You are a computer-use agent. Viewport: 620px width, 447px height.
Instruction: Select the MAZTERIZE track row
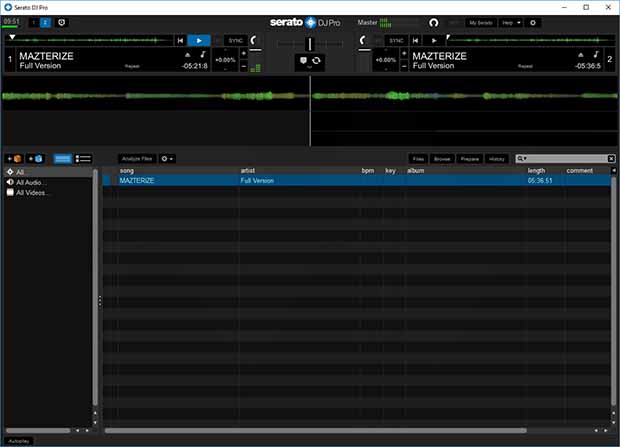pyautogui.click(x=357, y=180)
